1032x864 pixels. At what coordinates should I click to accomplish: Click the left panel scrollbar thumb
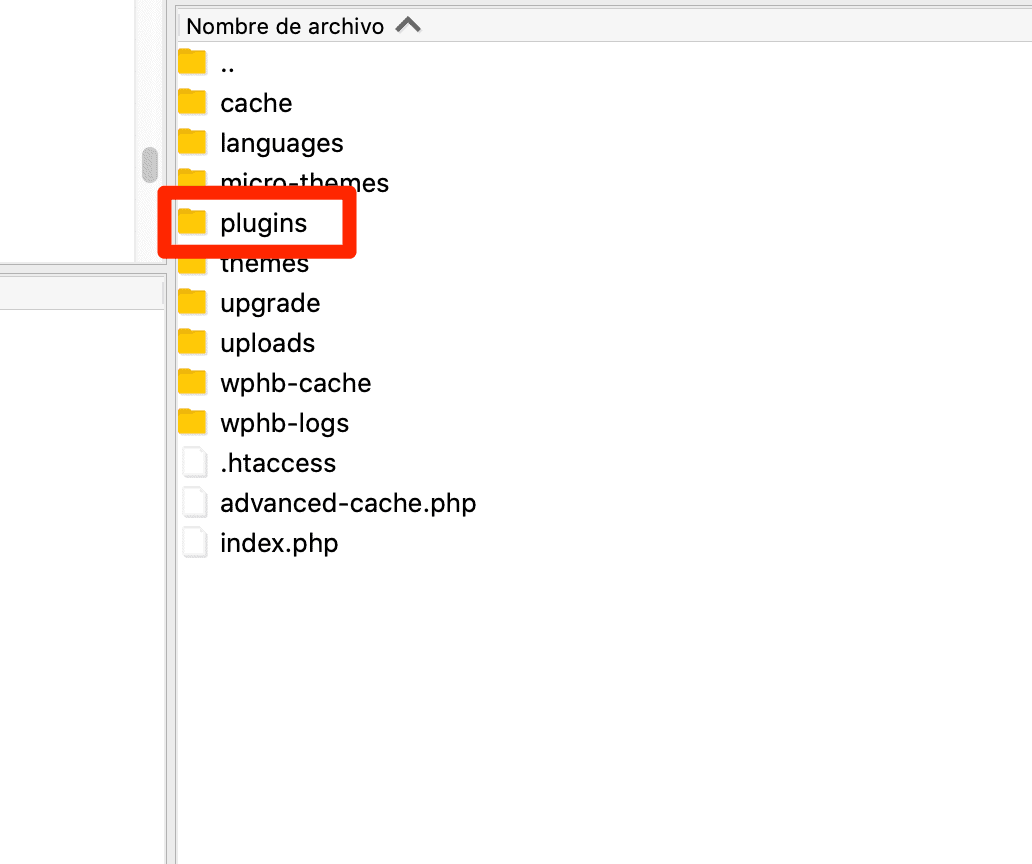coord(150,165)
